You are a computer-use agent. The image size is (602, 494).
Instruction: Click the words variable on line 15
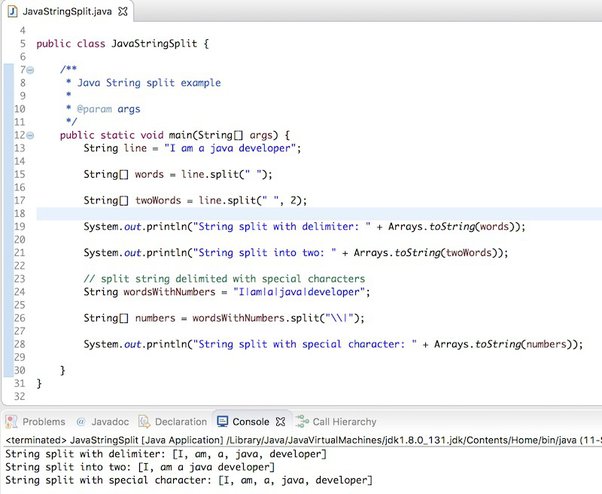click(149, 174)
